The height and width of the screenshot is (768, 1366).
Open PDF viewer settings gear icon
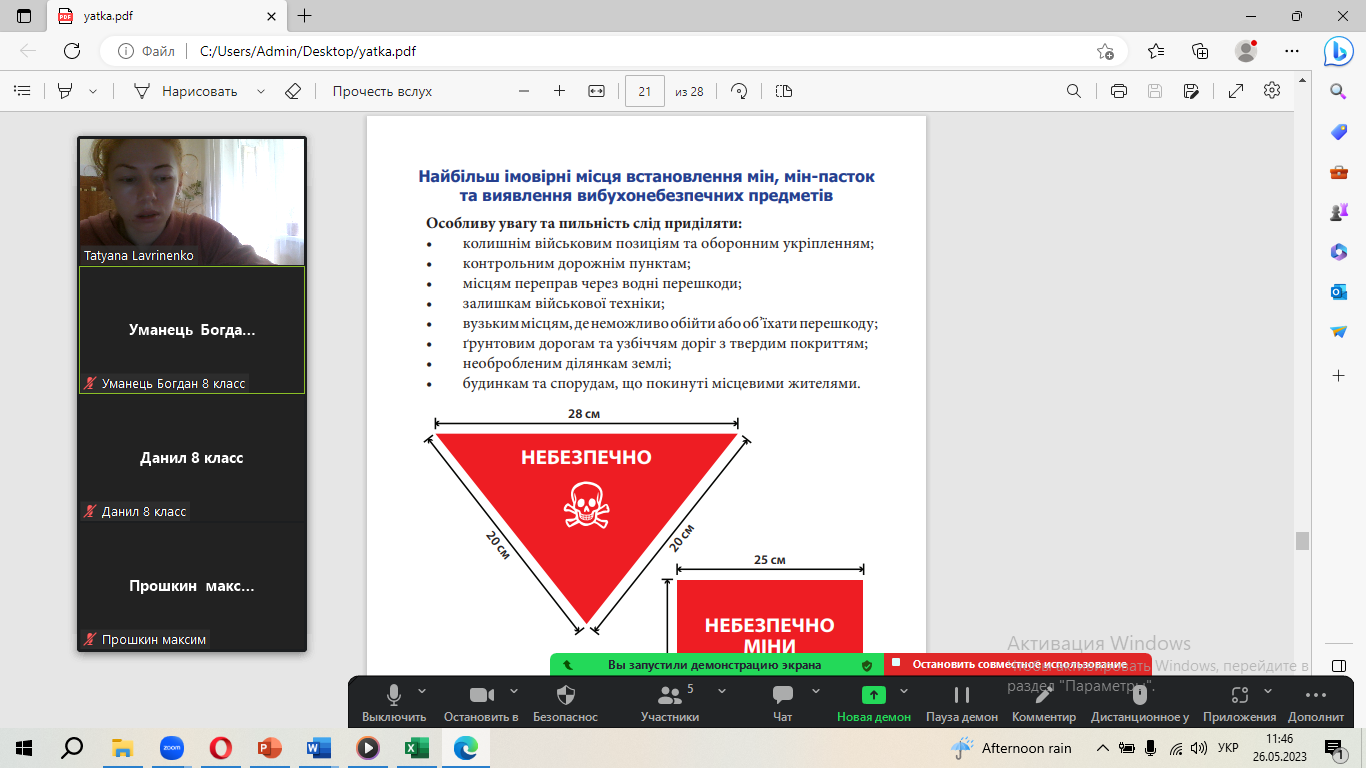pyautogui.click(x=1272, y=91)
